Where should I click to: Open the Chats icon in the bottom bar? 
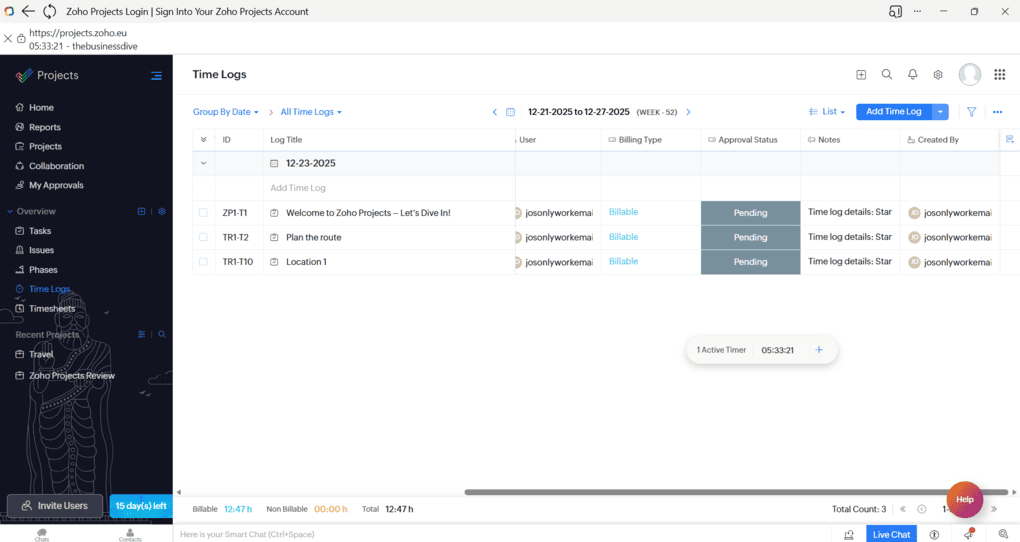pos(42,535)
